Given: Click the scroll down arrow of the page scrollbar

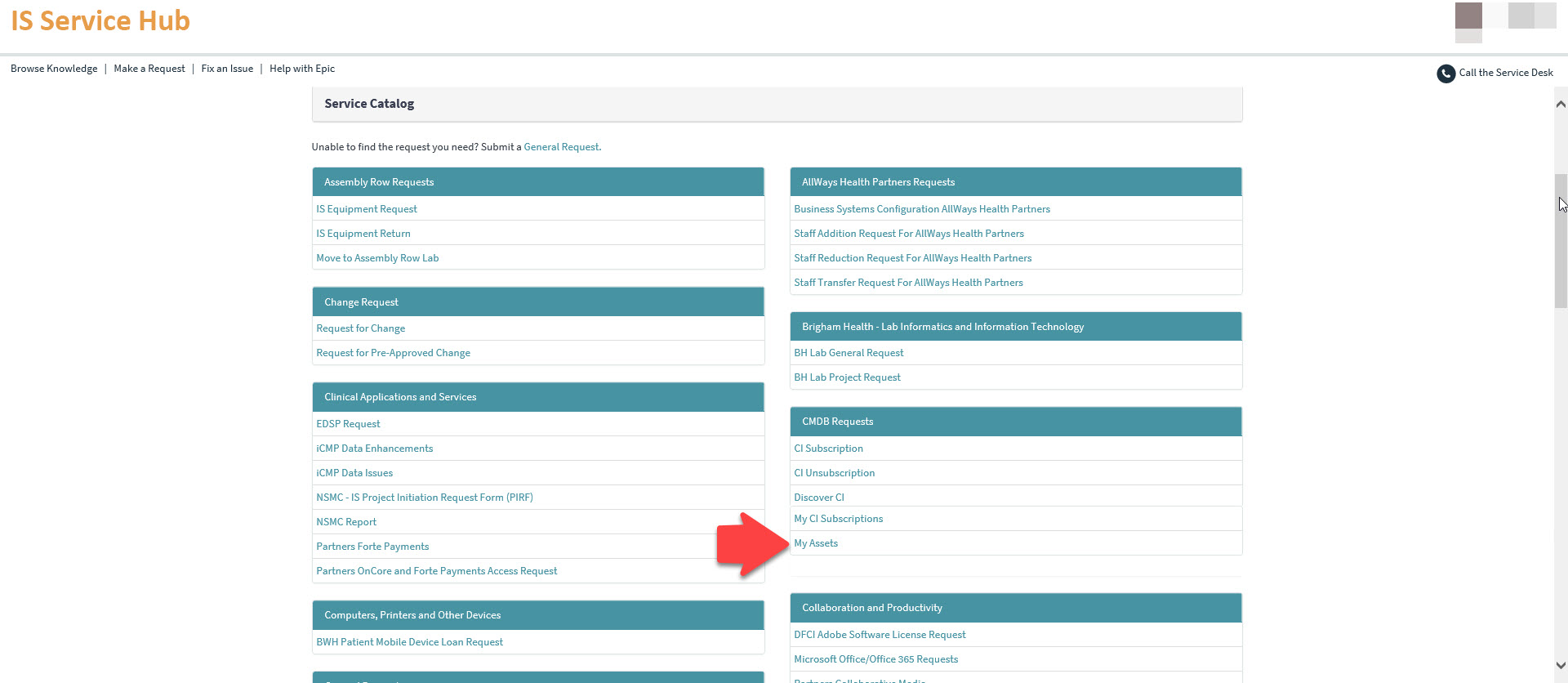Looking at the screenshot, I should coord(1561,666).
